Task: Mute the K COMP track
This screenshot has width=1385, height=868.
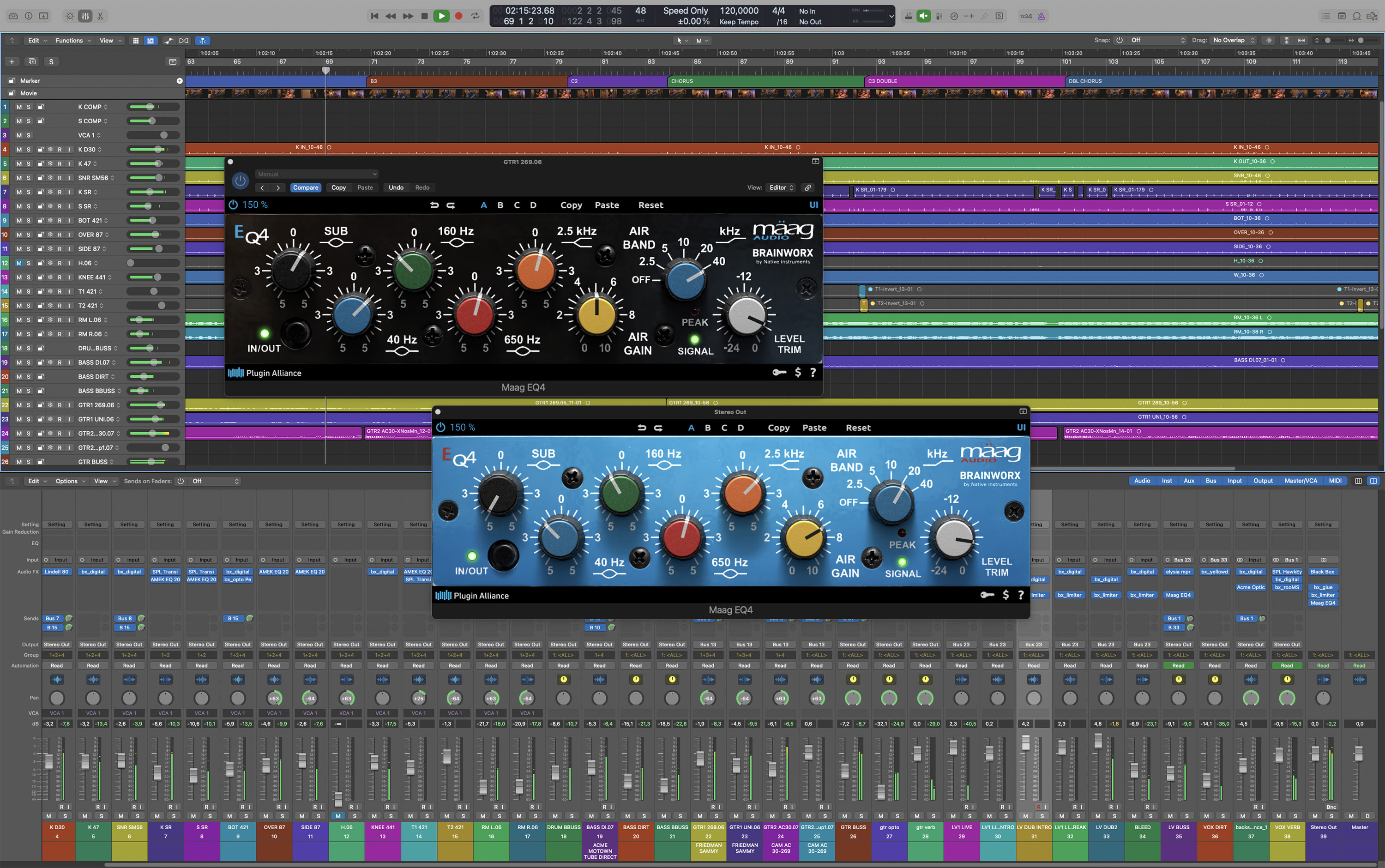Action: click(19, 107)
